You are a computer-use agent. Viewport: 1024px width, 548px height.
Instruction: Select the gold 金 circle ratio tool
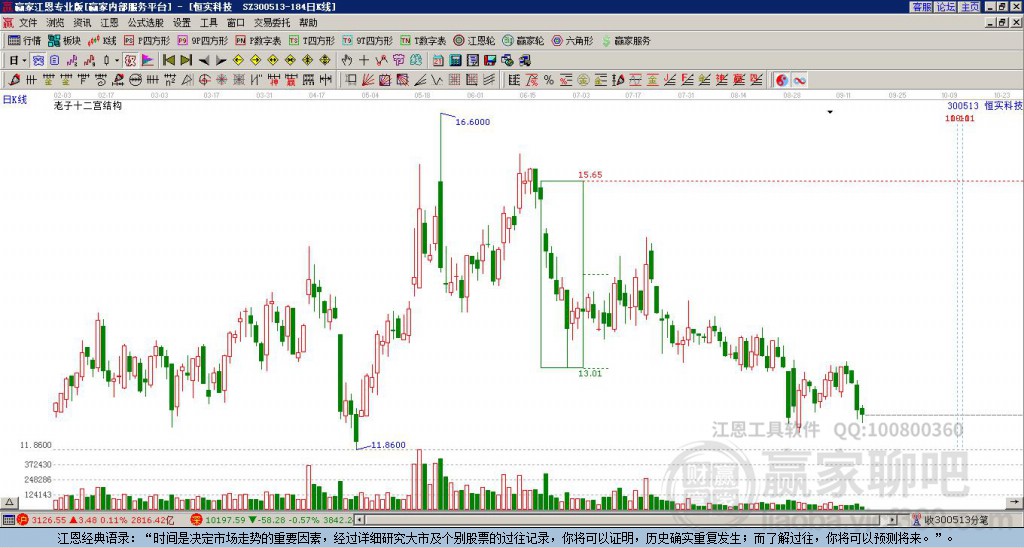click(583, 80)
